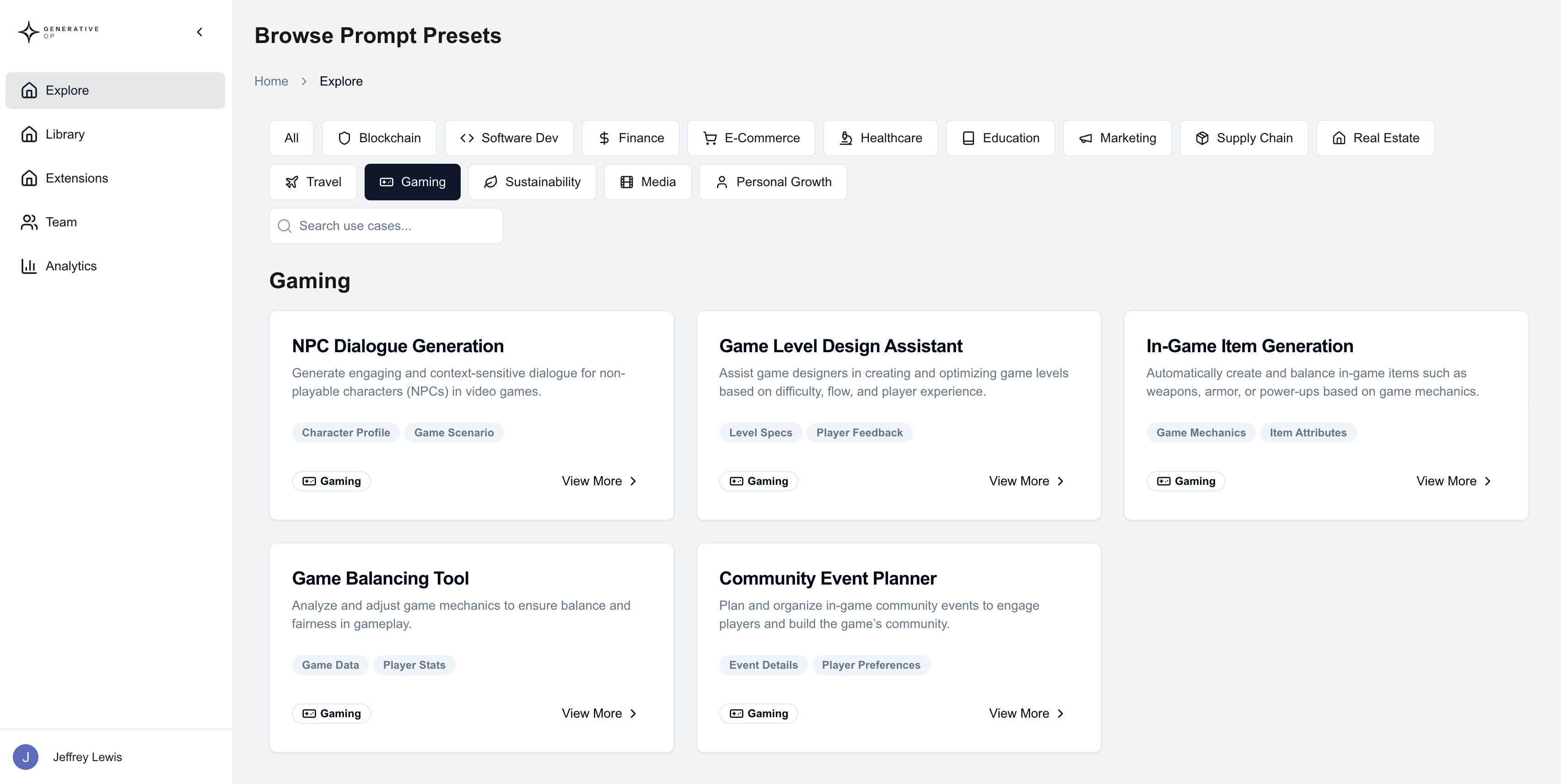Enable the Media category filter
1561x784 pixels.
coord(647,182)
